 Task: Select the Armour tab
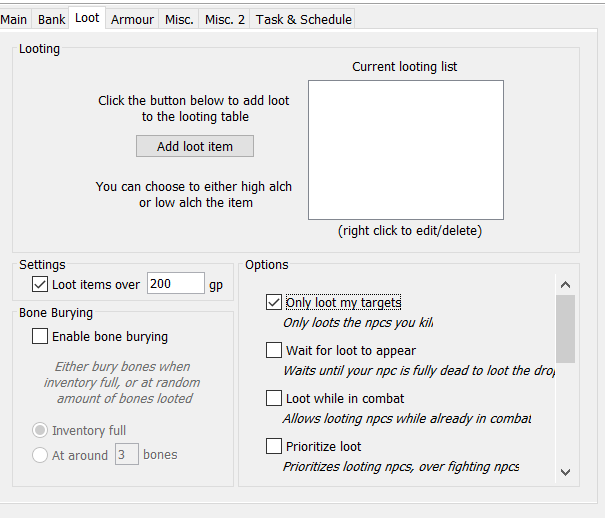(x=132, y=19)
